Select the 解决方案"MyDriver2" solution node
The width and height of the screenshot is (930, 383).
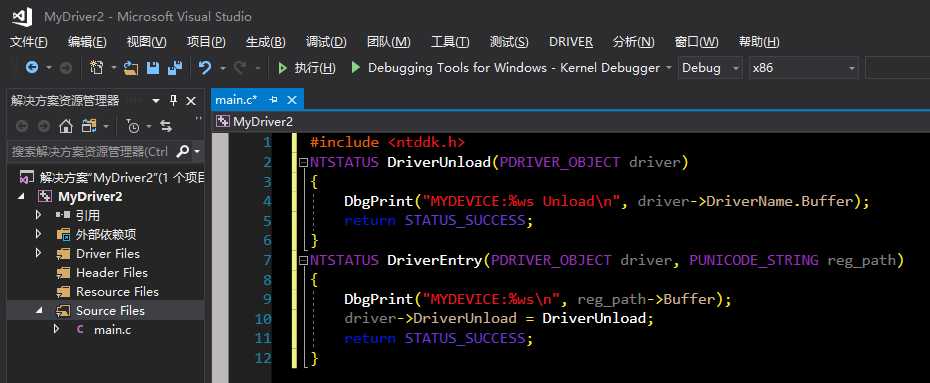(112, 177)
